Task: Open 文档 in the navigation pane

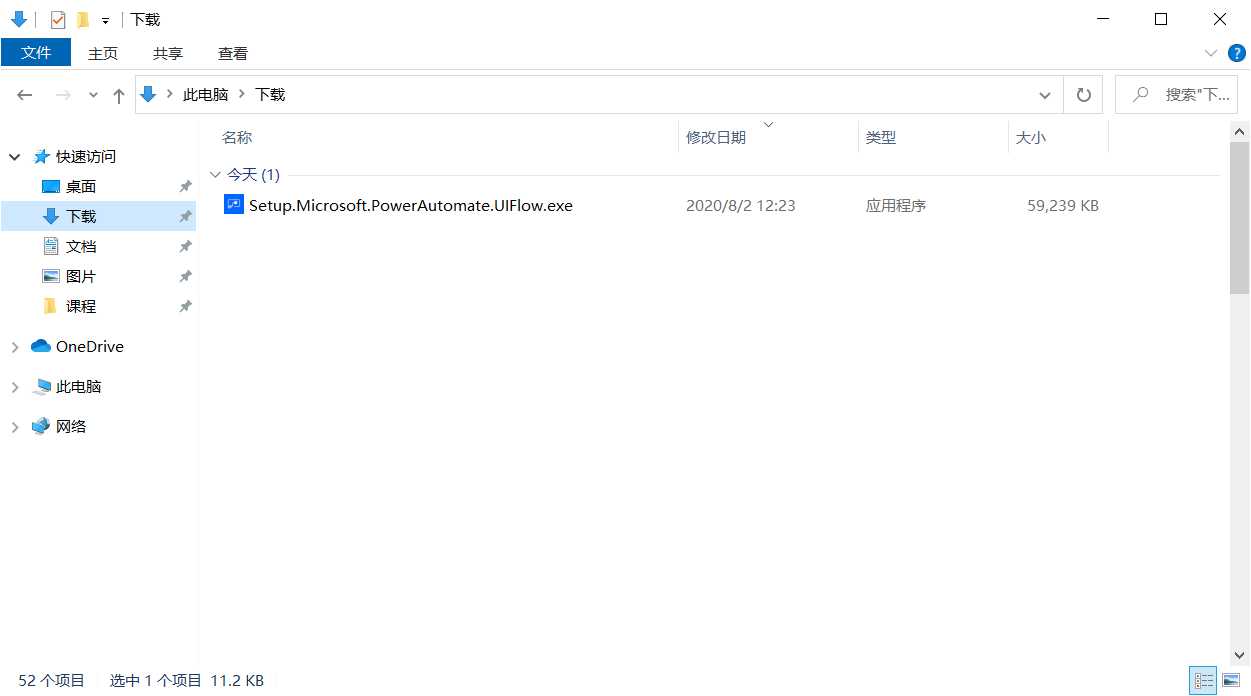Action: pos(81,247)
